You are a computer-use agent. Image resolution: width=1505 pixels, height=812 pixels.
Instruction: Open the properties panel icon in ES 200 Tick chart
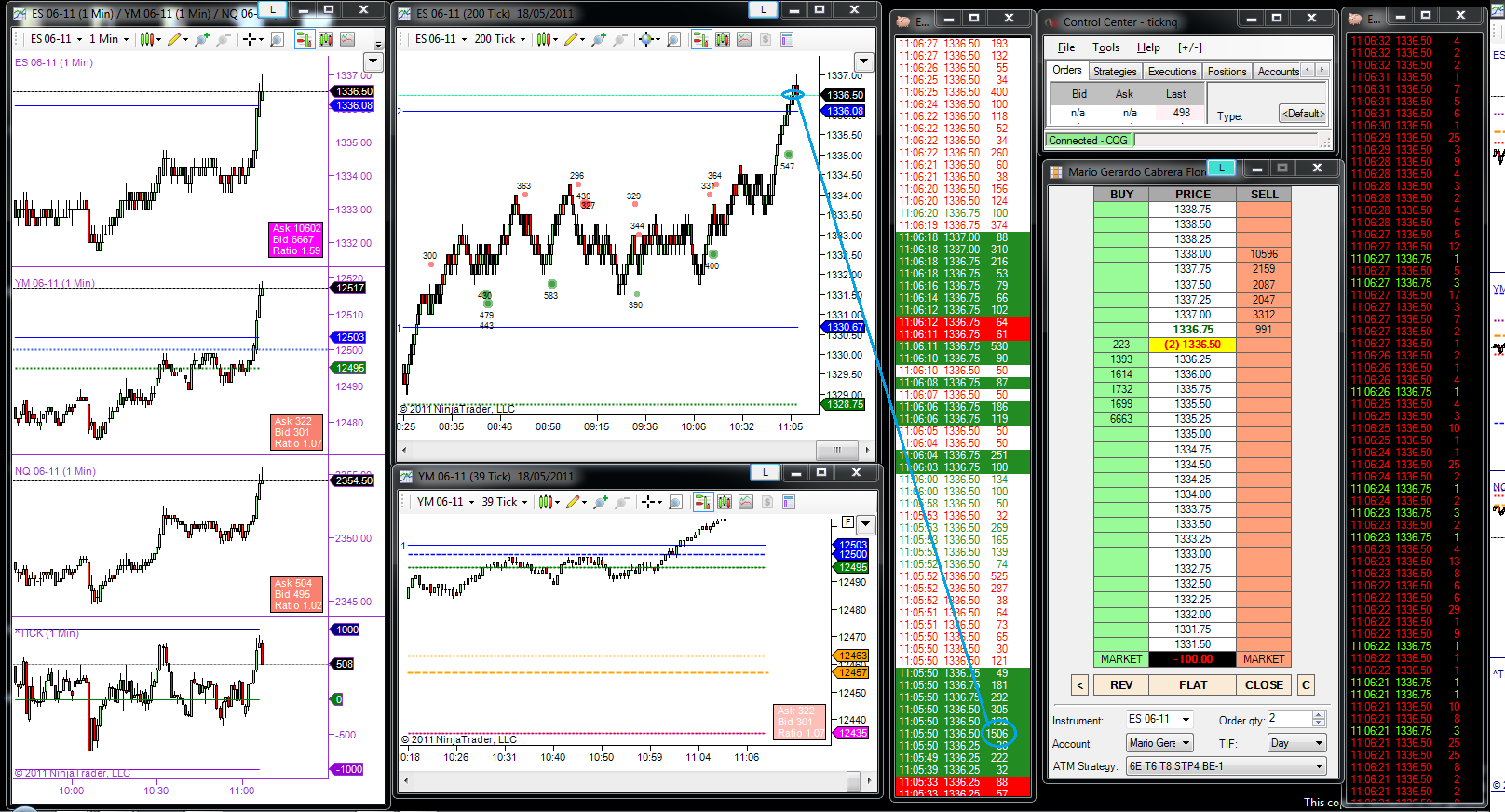[x=787, y=39]
